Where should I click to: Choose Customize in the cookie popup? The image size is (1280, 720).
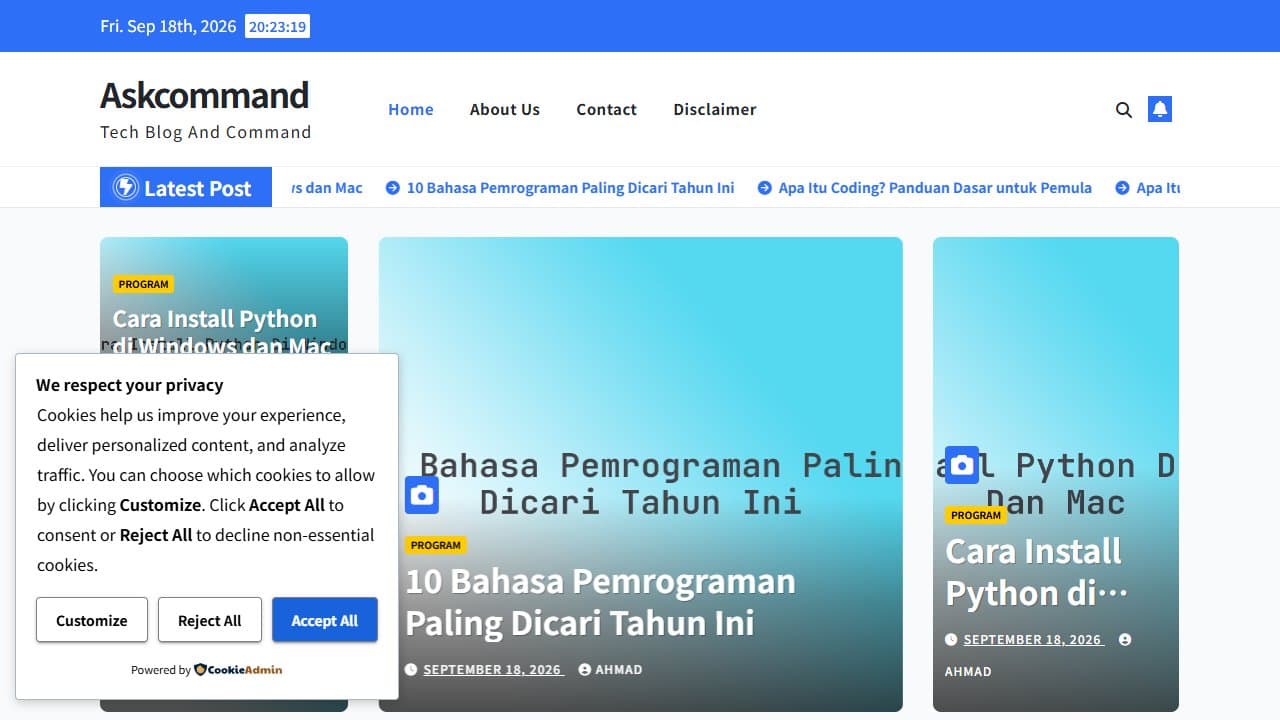tap(92, 620)
